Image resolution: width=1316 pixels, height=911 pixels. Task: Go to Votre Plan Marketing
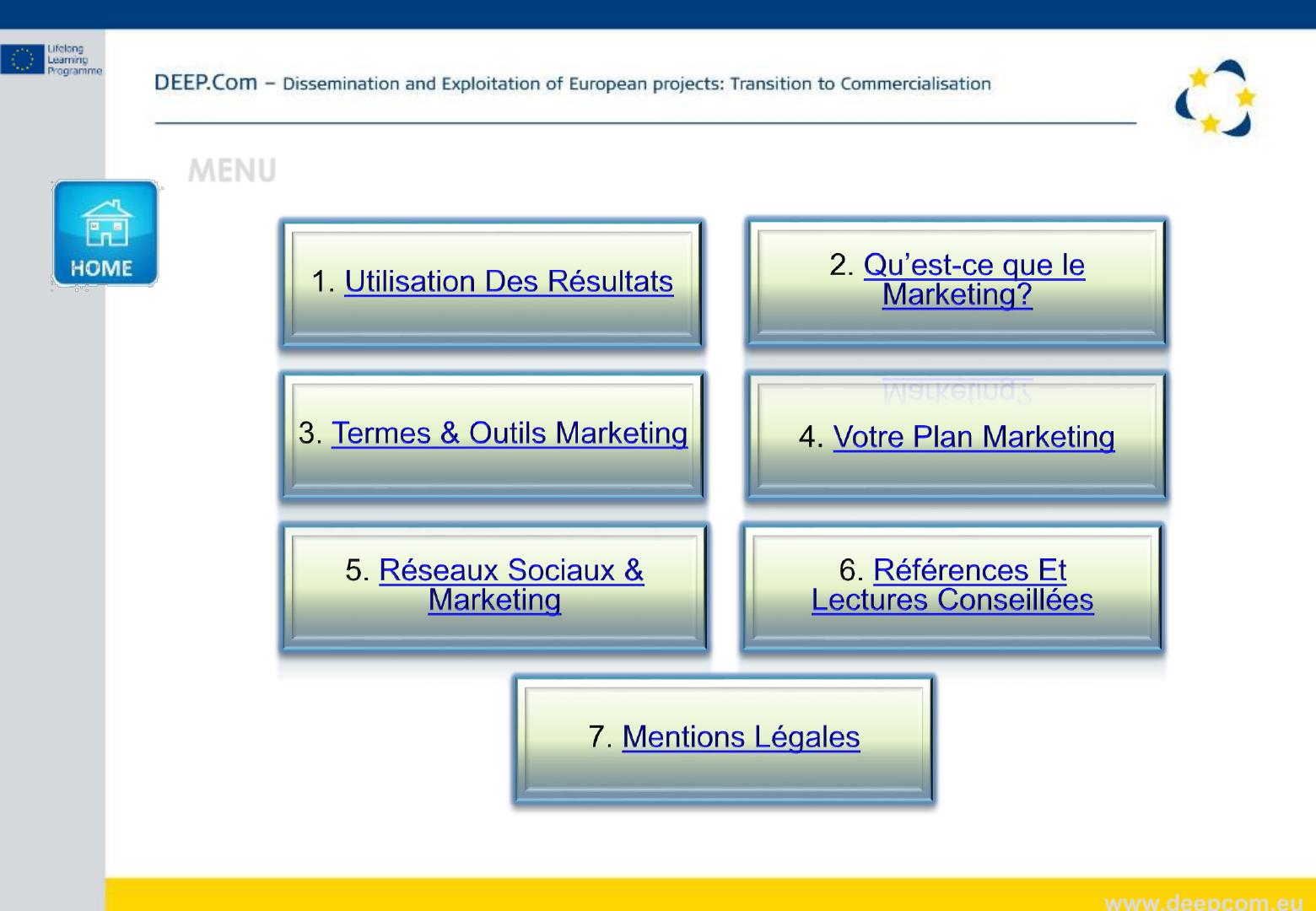click(974, 437)
